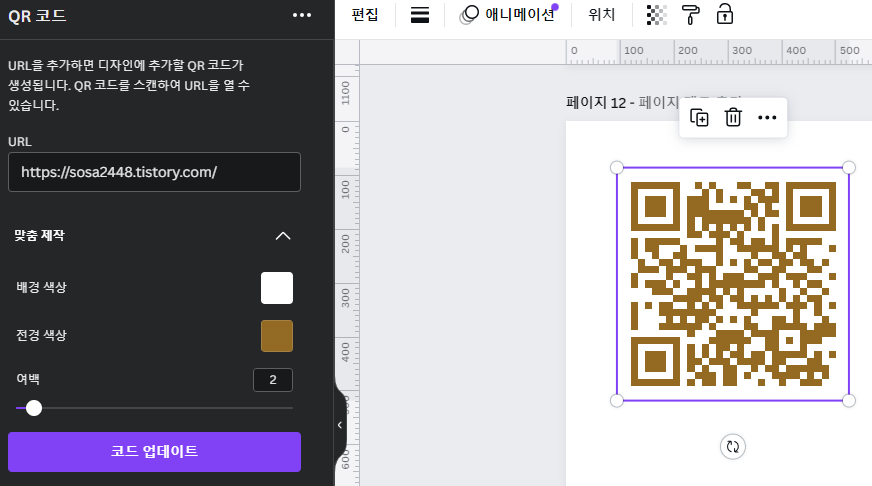Click the top-right corner handle of QR code
This screenshot has height=486, width=872.
pyautogui.click(x=849, y=167)
